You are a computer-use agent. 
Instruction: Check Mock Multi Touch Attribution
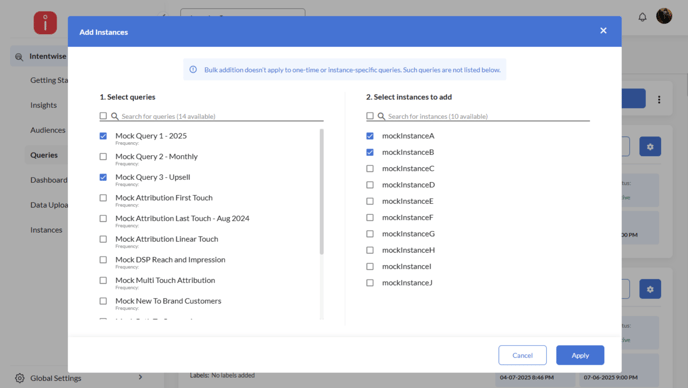point(103,280)
